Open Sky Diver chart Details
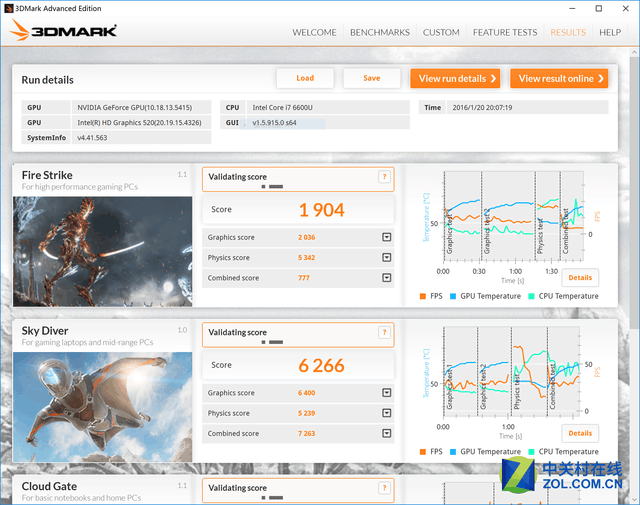Screen dimensions: 640x505 580,433
